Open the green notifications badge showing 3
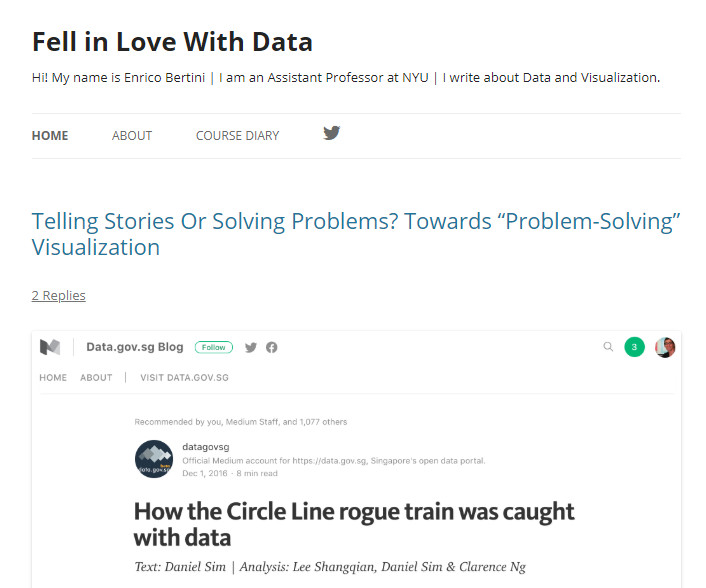Screen dimensions: 706x588 tap(634, 347)
